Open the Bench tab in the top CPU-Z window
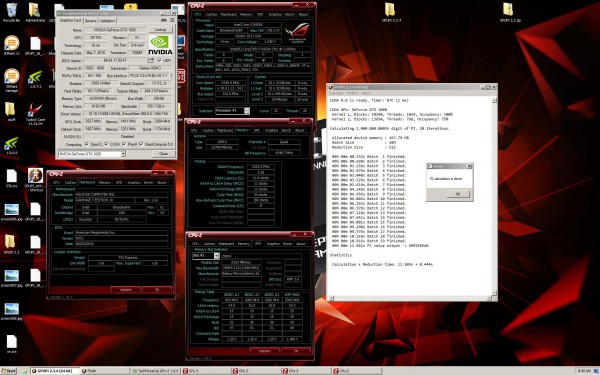This screenshot has height=375, width=600. point(290,15)
